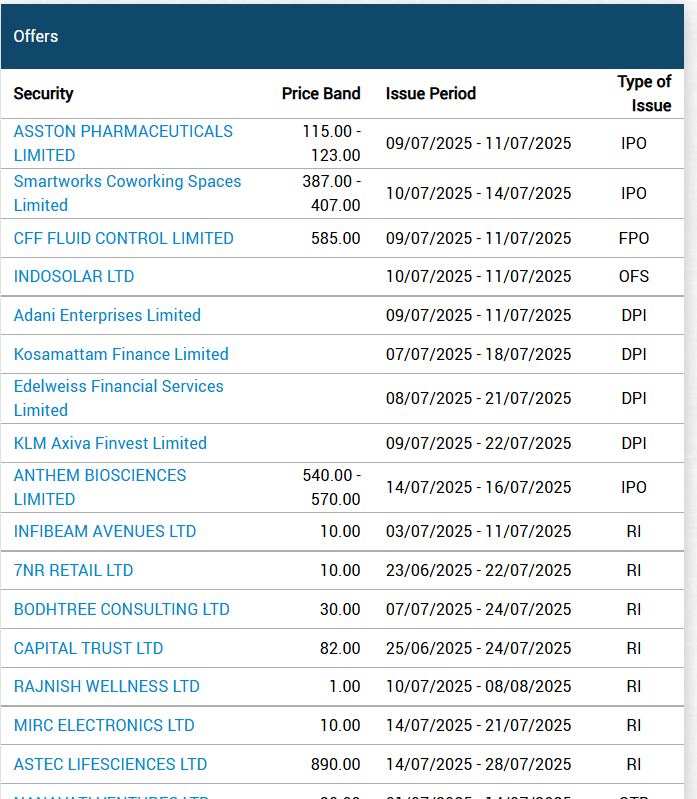
Task: Select price band 115.00 - 123.00
Action: [x=332, y=143]
